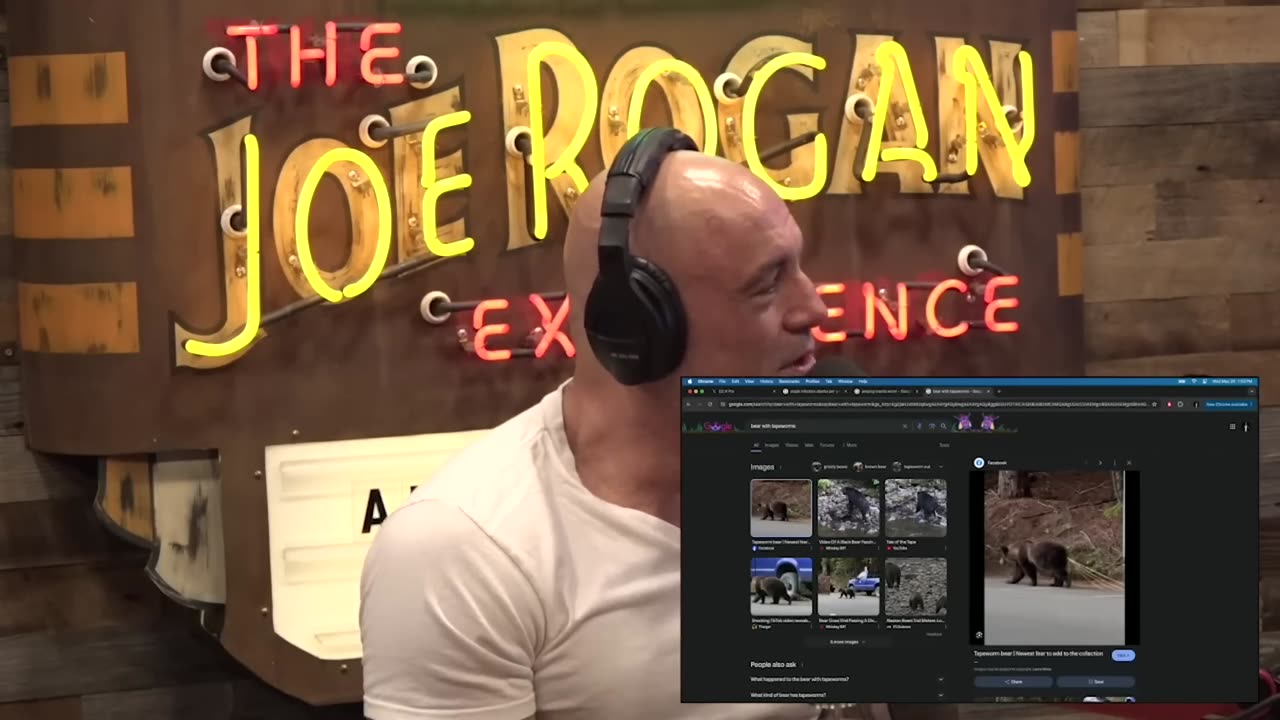Open the Window menu
The height and width of the screenshot is (720, 1280).
point(845,381)
